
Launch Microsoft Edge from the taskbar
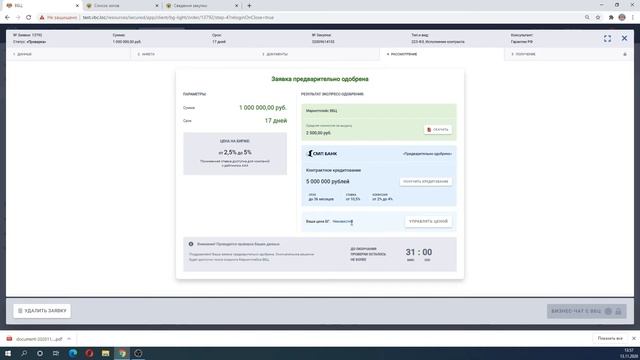73,353
